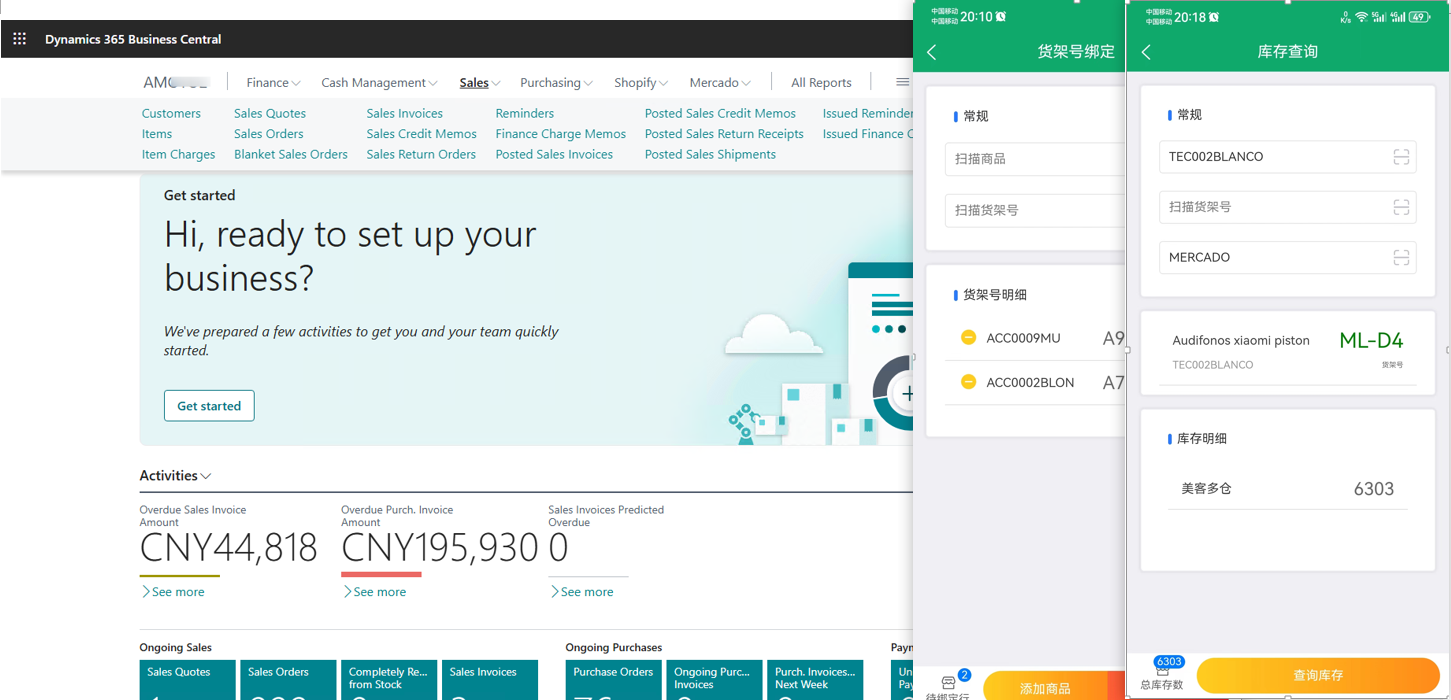Tap scan icon in MERCADO field
The width and height of the screenshot is (1451, 700).
click(1400, 258)
